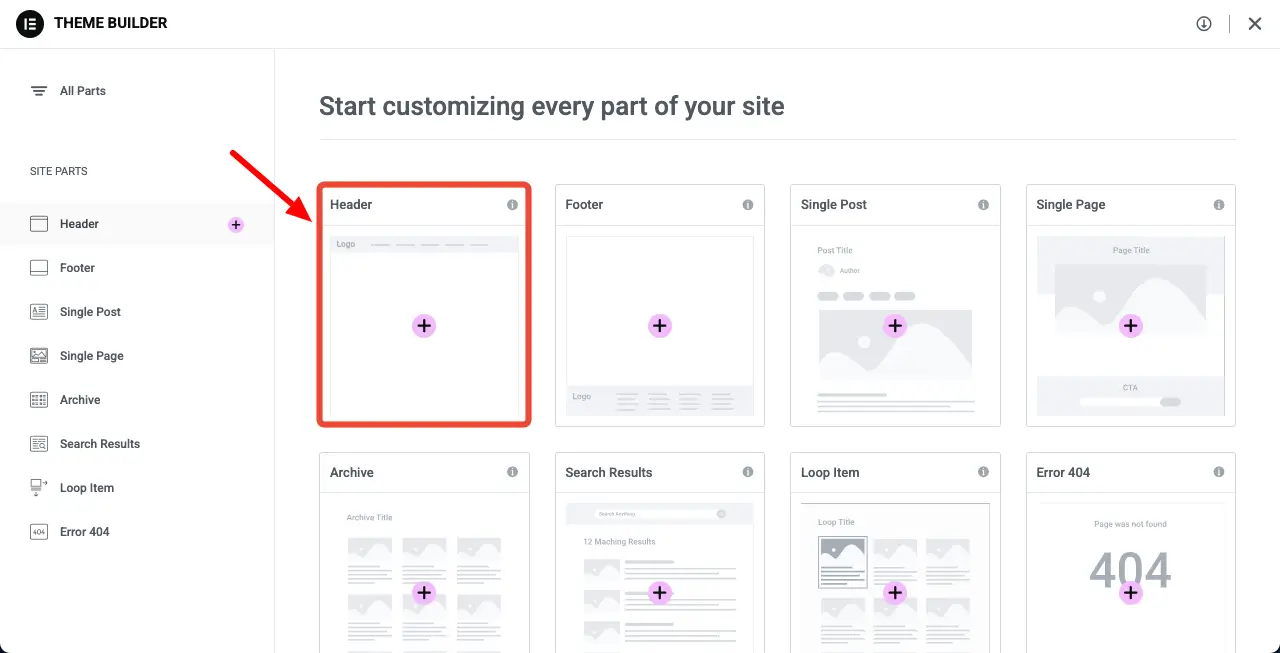Add new Header via sidebar plus icon
Screen dimensions: 1280x653
click(x=236, y=225)
